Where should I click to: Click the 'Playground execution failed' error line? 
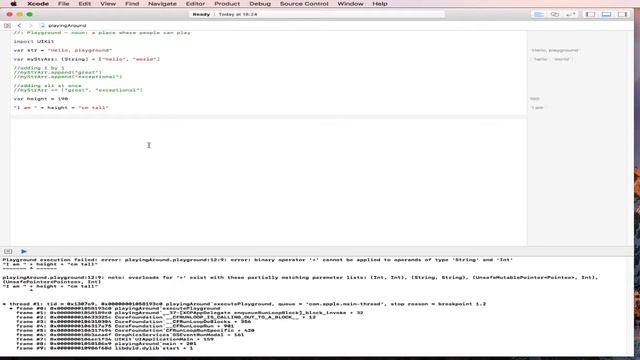258,260
